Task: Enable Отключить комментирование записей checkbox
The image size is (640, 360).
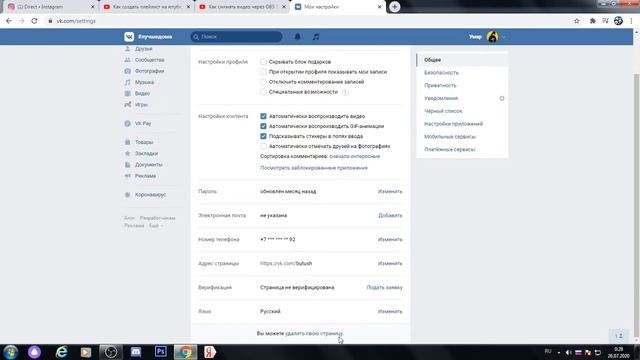Action: click(263, 82)
